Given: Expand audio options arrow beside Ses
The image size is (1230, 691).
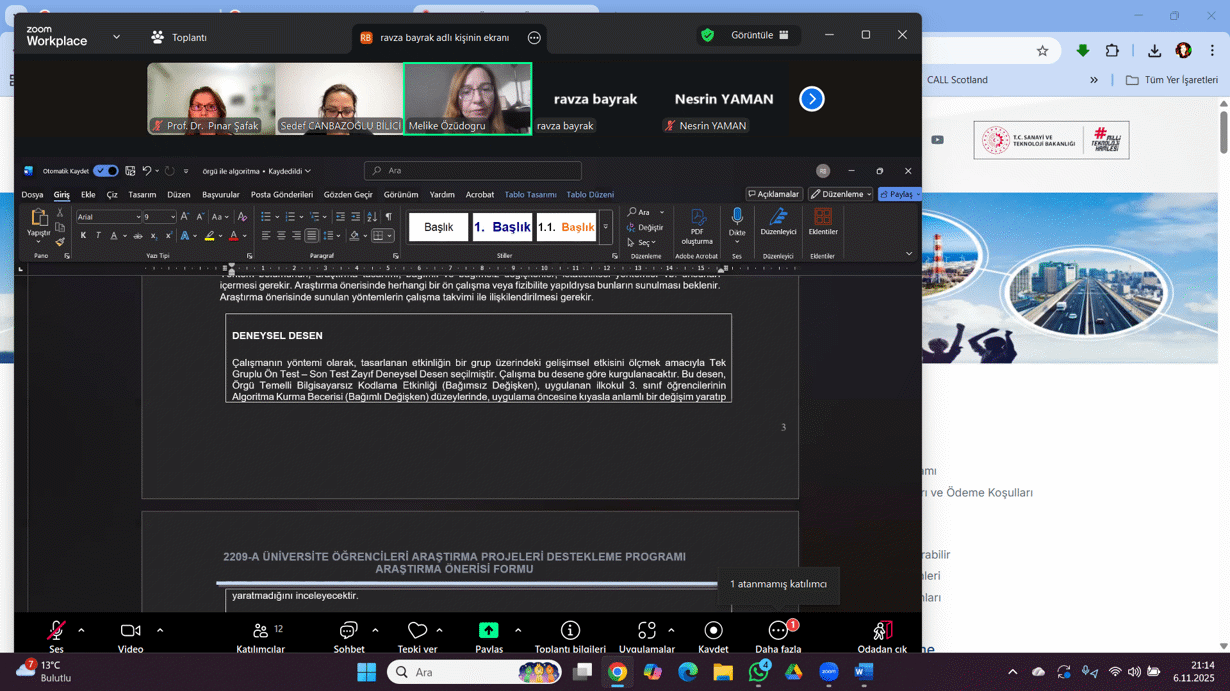Looking at the screenshot, I should (81, 631).
